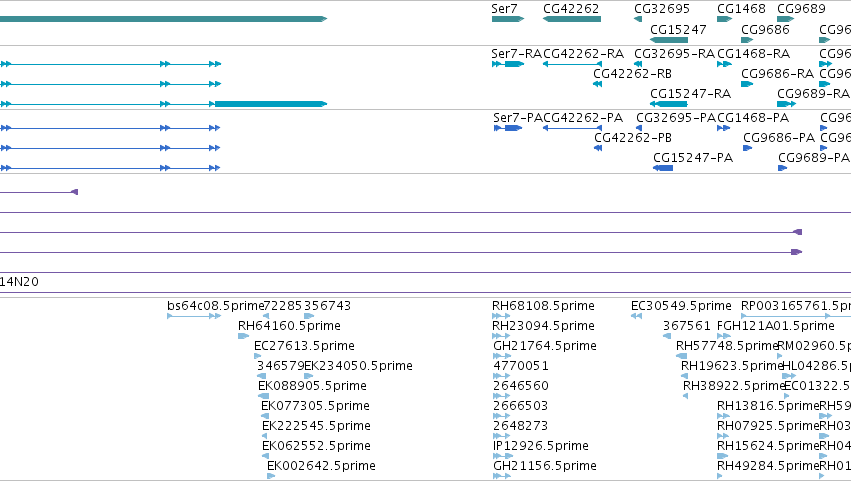Open the RH13816.5prime EST label
This screenshot has width=851, height=481.
coord(768,406)
